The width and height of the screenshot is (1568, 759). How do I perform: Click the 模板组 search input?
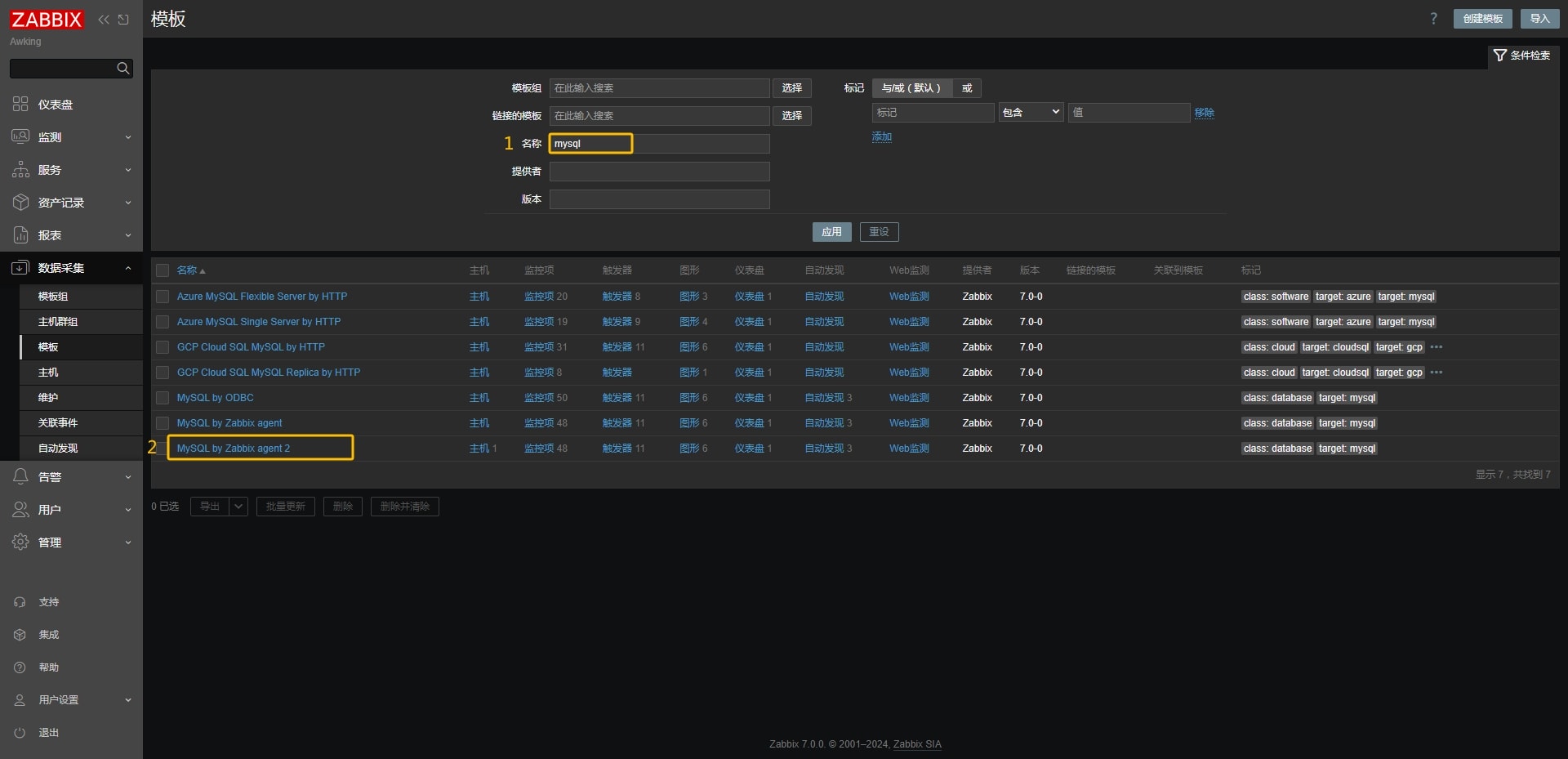[x=659, y=88]
